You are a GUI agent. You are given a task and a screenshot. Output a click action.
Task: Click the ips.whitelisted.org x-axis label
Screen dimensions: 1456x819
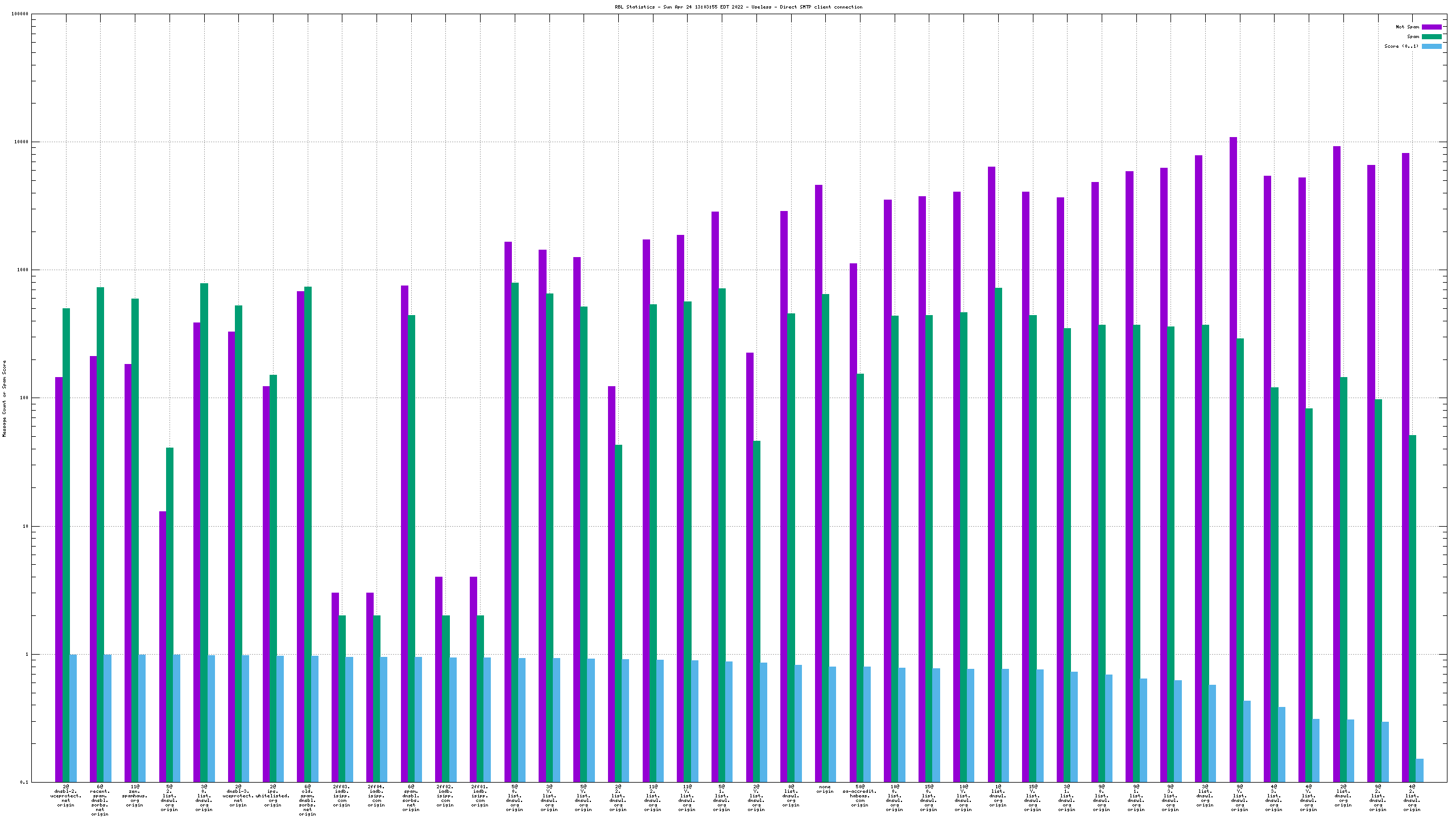pos(273,796)
